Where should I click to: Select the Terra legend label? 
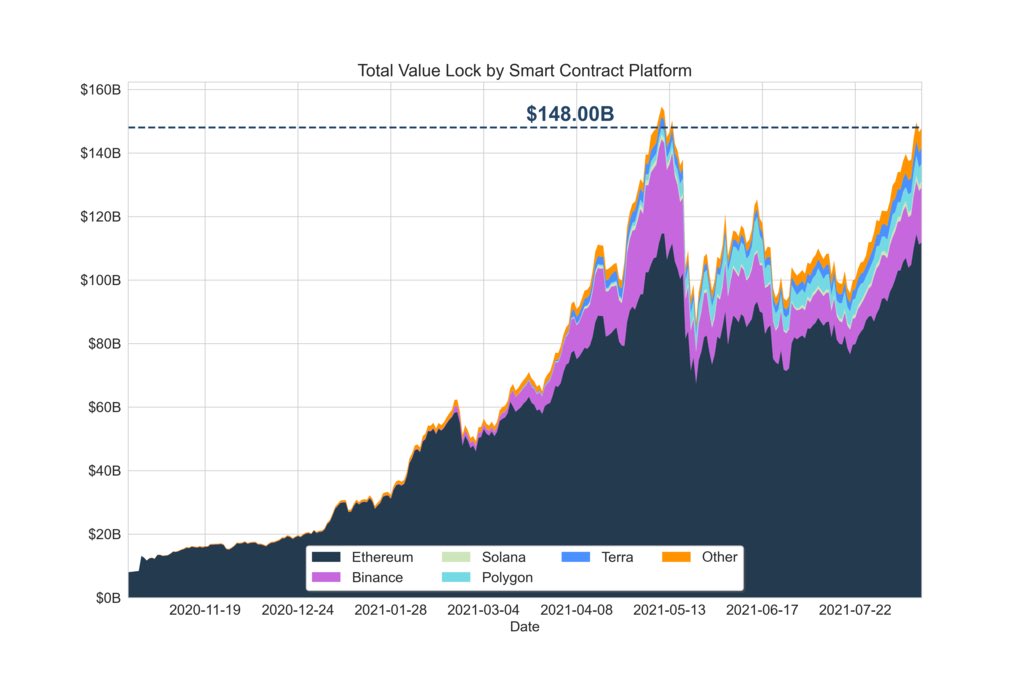click(617, 557)
